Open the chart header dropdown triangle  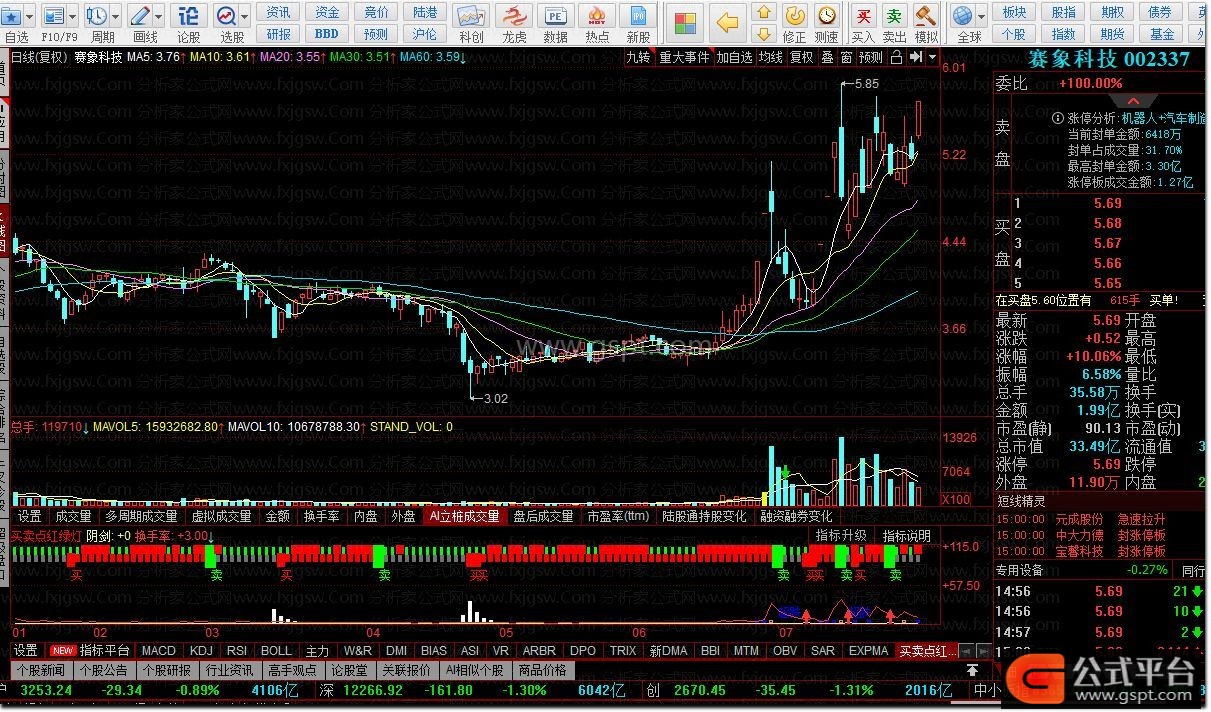931,57
